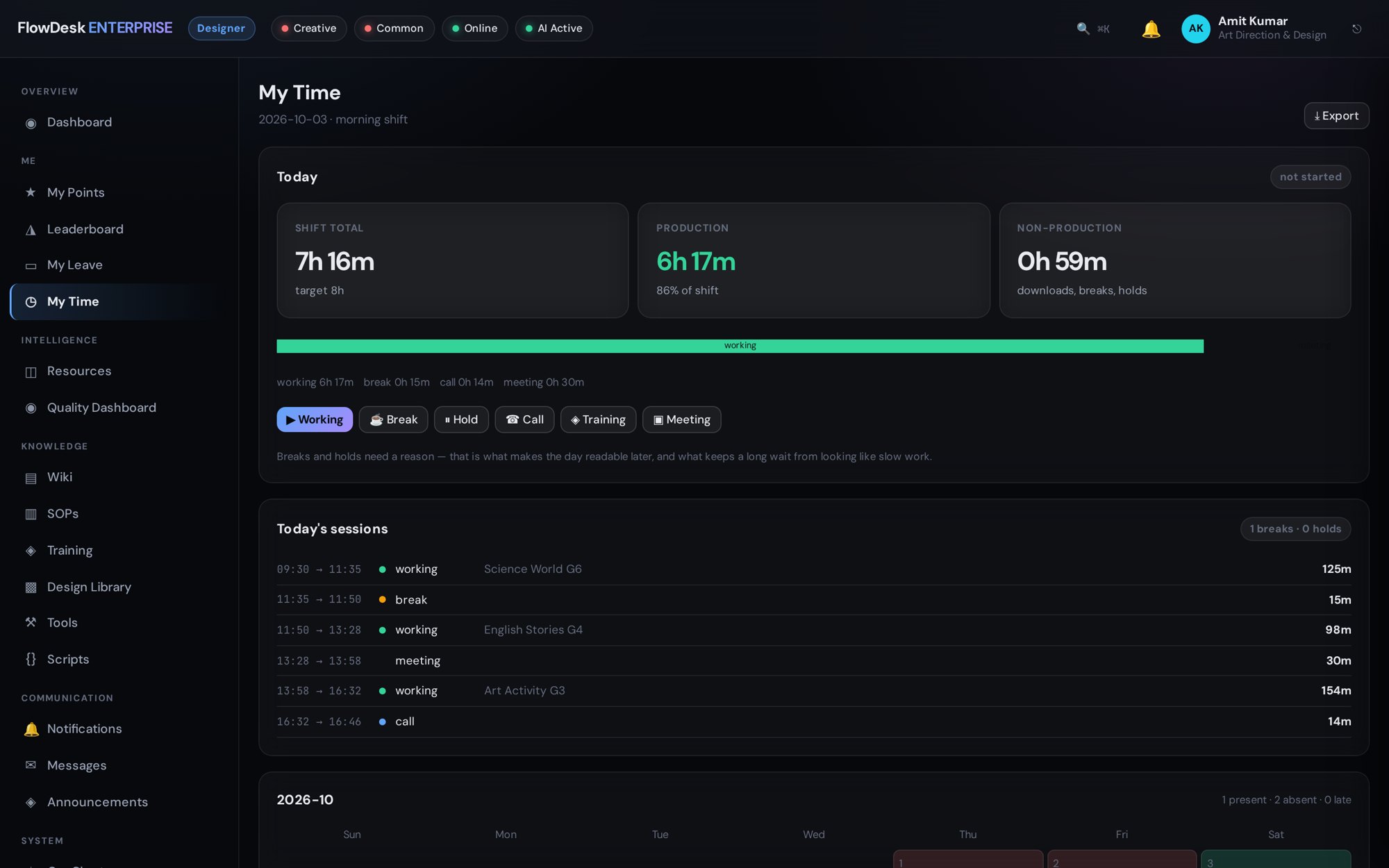Image resolution: width=1389 pixels, height=868 pixels.
Task: Click the Scripts braces icon
Action: coord(31,660)
